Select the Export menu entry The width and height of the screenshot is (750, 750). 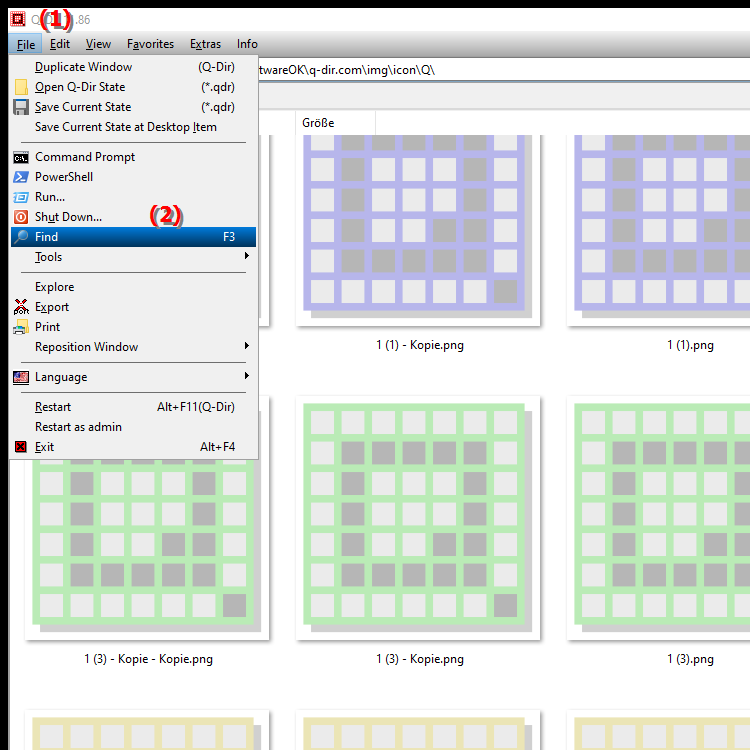click(x=133, y=307)
